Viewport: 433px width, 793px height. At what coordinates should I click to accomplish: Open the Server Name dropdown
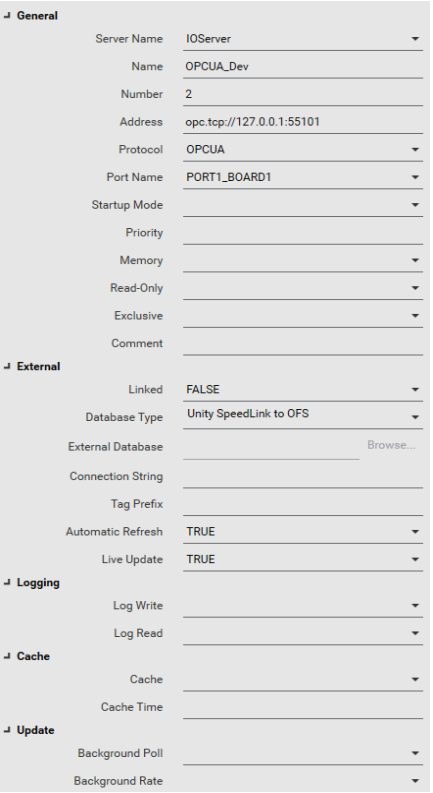tap(303, 39)
